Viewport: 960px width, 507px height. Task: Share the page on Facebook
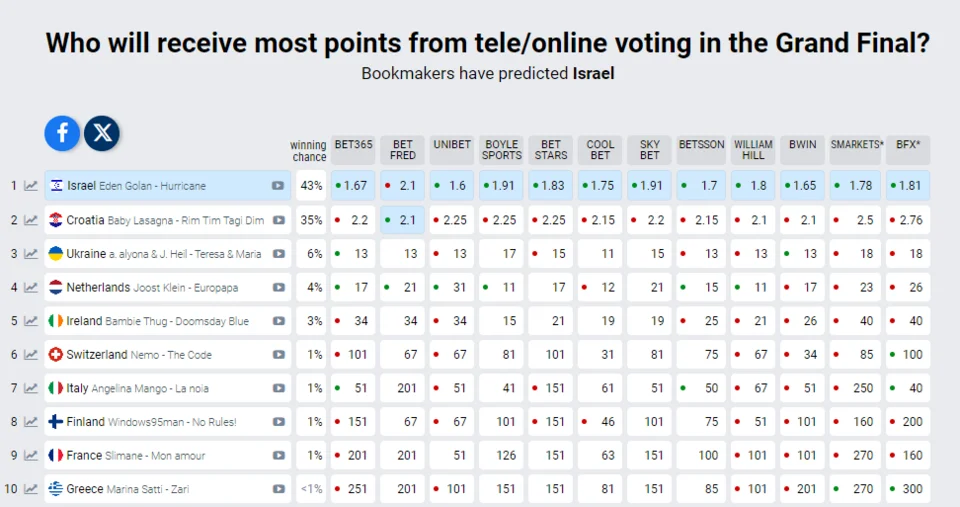click(62, 132)
